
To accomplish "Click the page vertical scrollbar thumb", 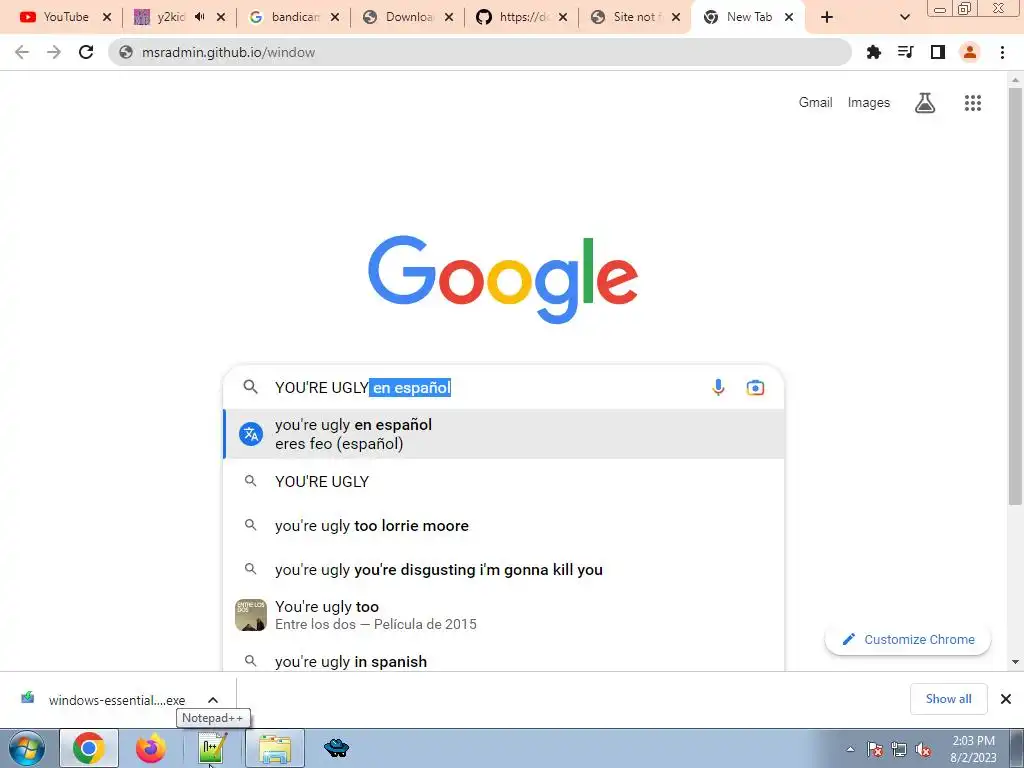I will point(1015,296).
